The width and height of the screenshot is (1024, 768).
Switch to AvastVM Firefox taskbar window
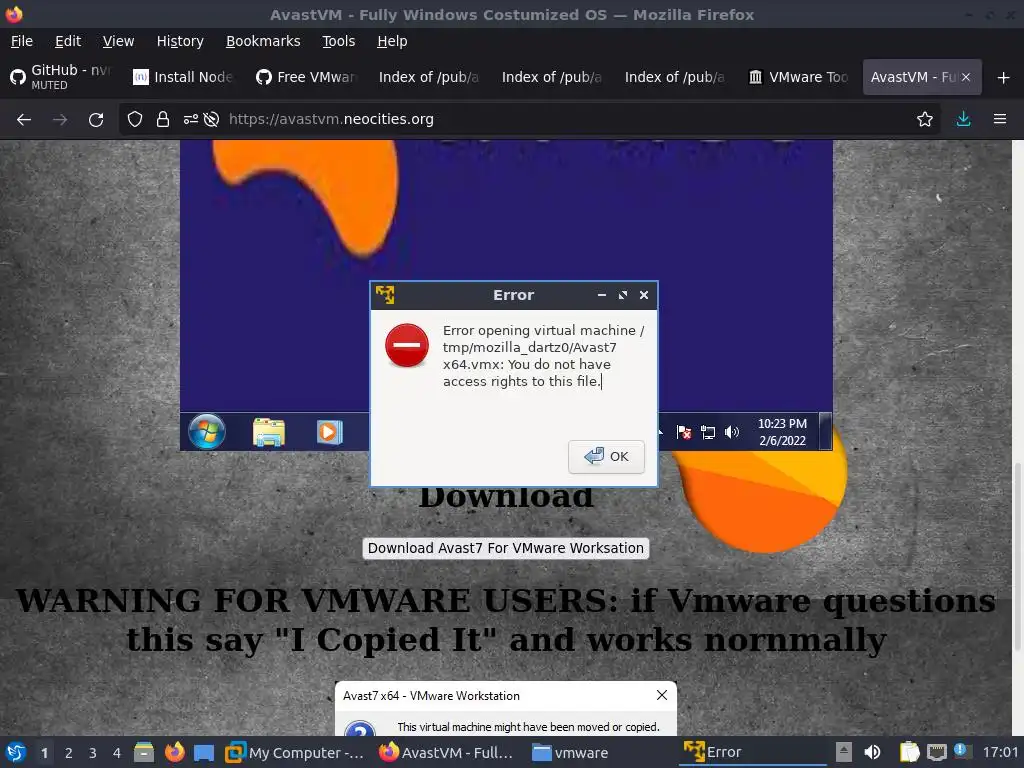(x=447, y=753)
